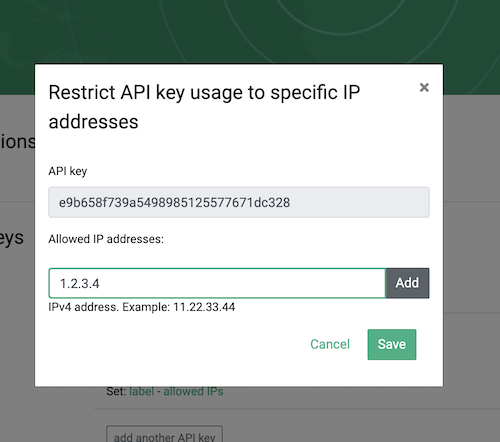Viewport: 500px width, 442px height.
Task: Close the restrict API key dialog
Action: tap(424, 87)
